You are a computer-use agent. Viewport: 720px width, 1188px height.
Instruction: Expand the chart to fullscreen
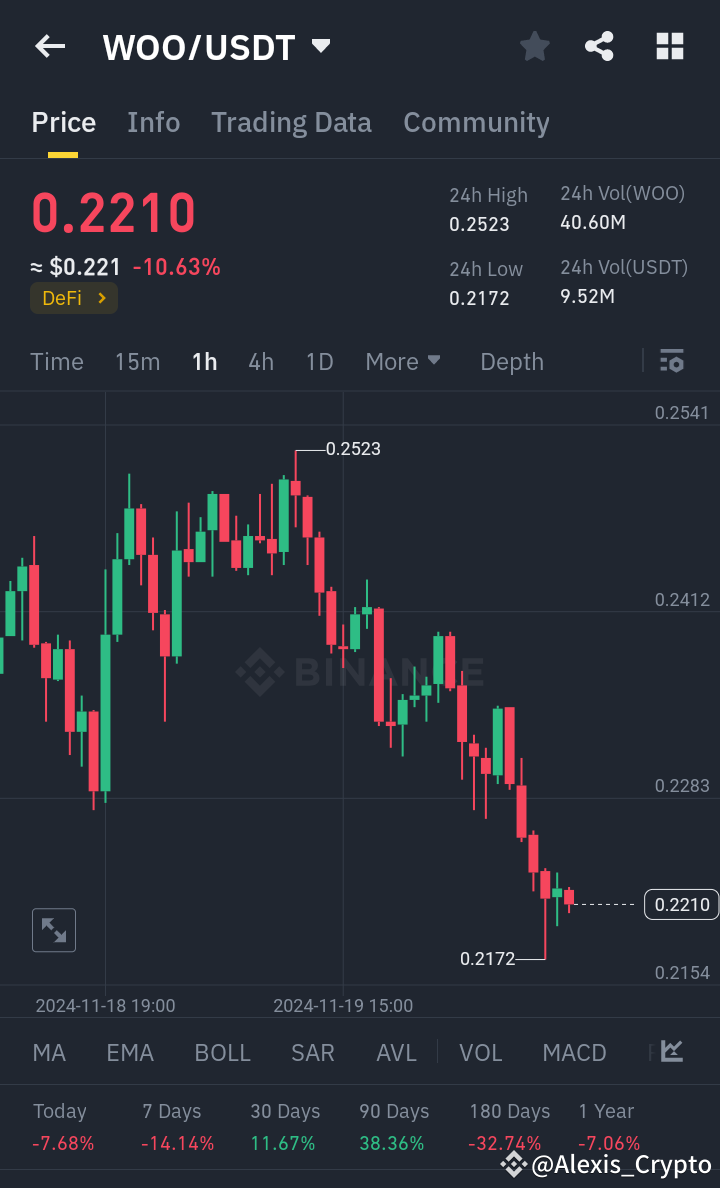[x=53, y=930]
